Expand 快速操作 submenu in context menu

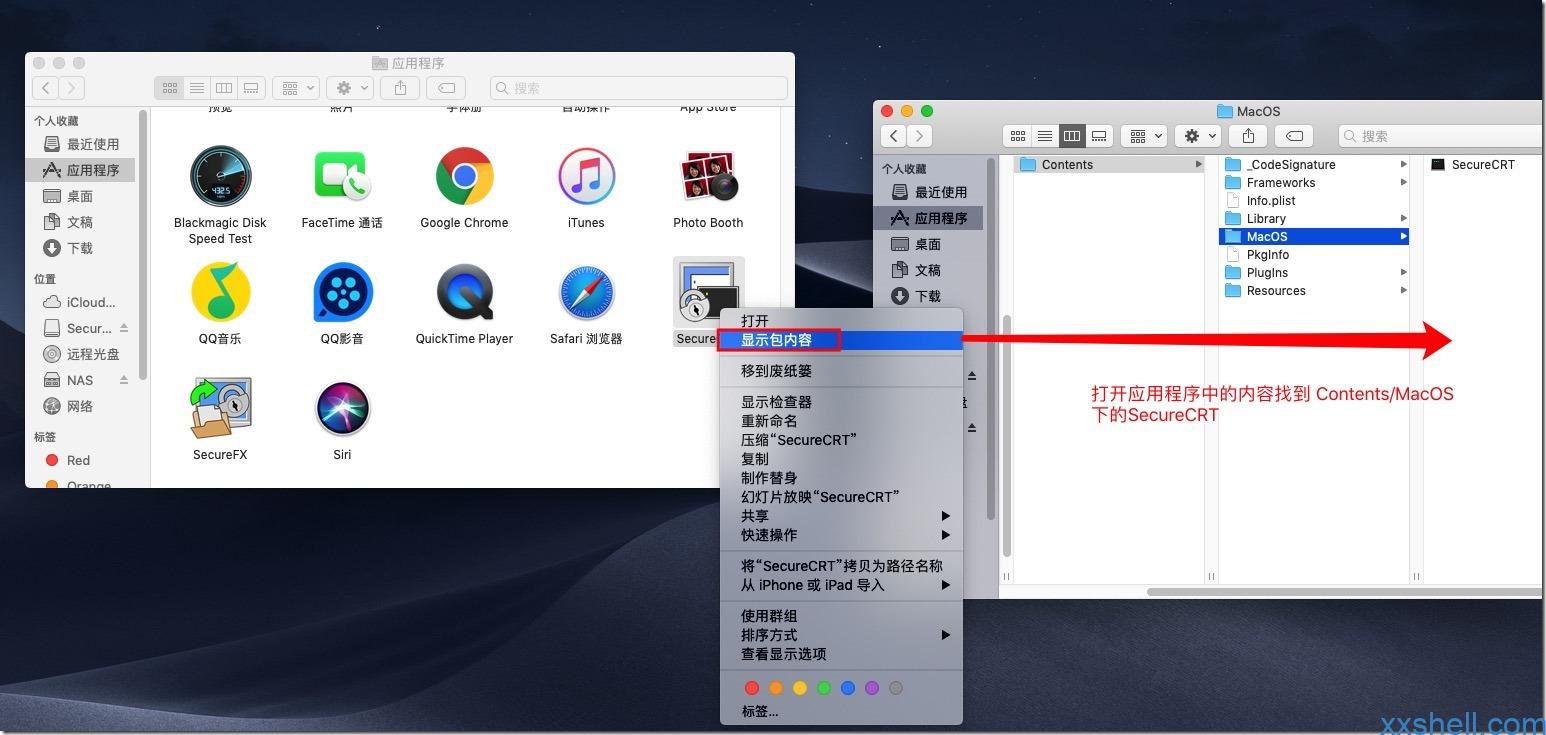click(x=841, y=535)
